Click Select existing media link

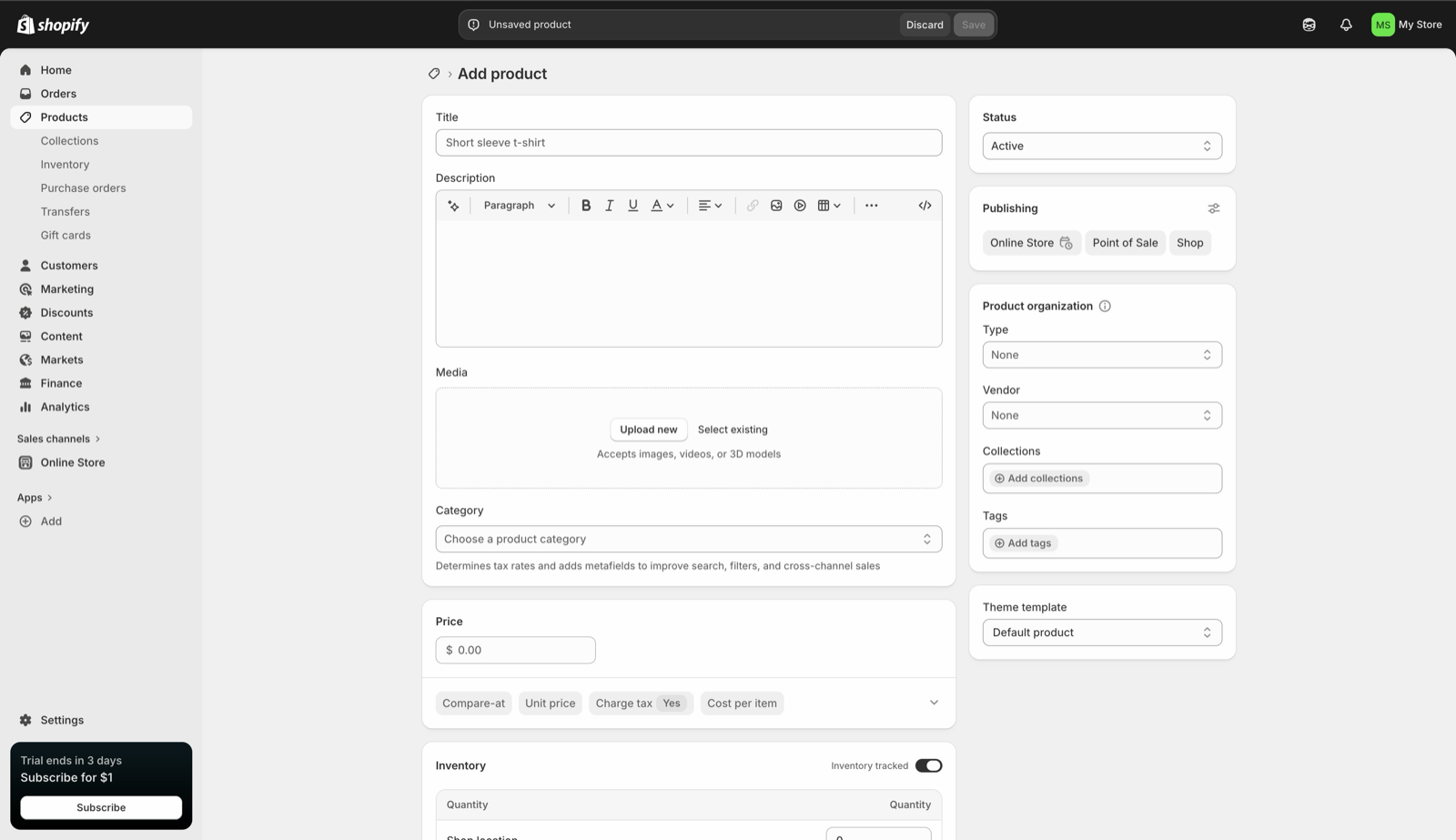click(733, 430)
